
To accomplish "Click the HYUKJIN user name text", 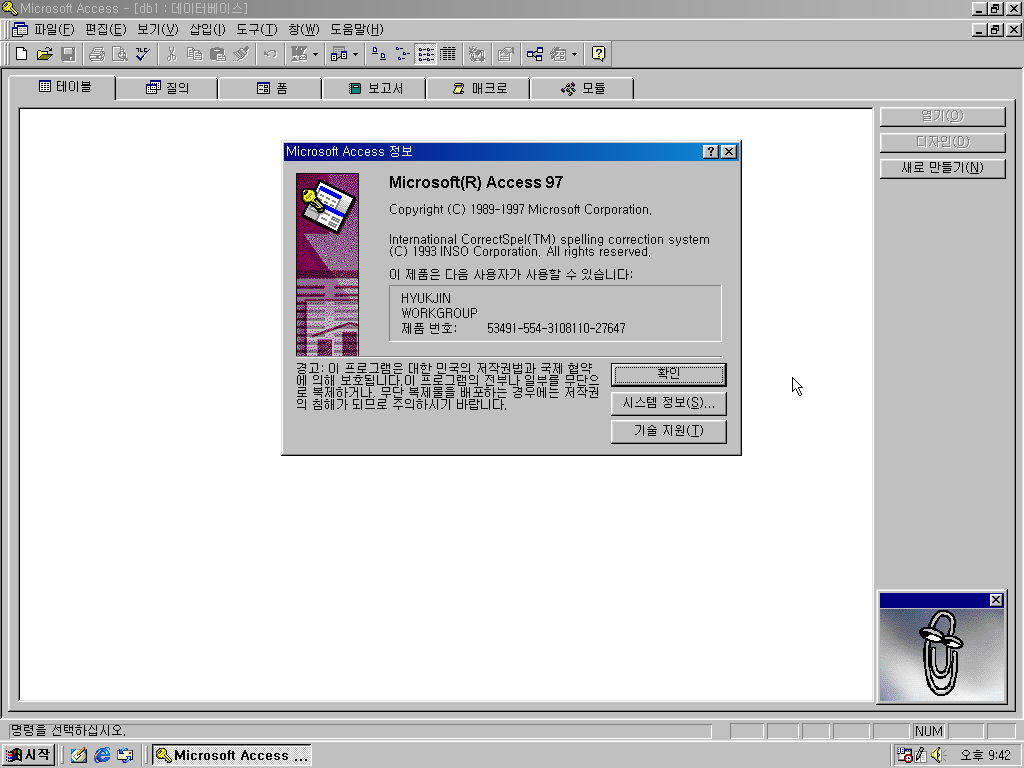I will click(x=426, y=298).
